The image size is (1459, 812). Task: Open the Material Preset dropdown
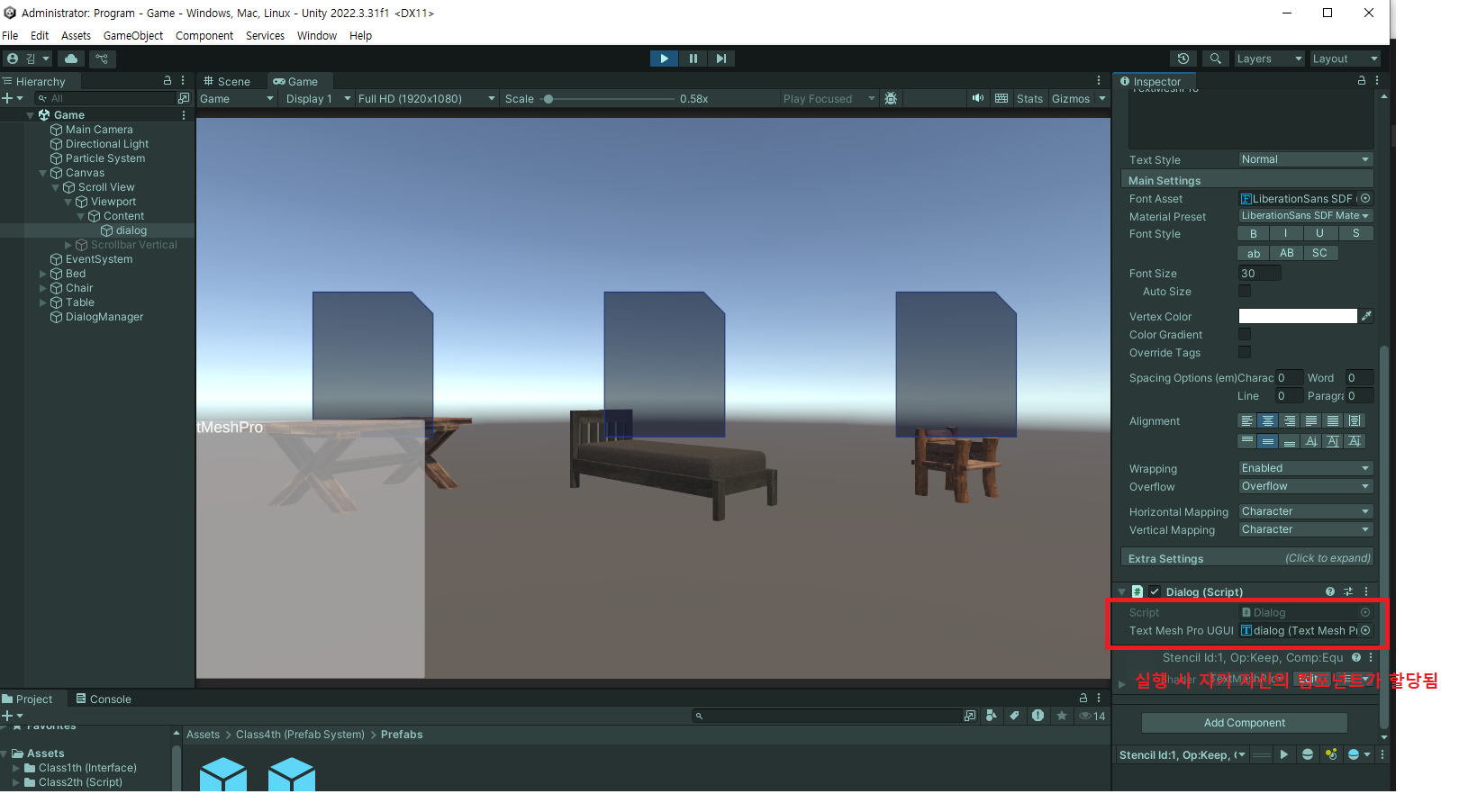point(1305,216)
